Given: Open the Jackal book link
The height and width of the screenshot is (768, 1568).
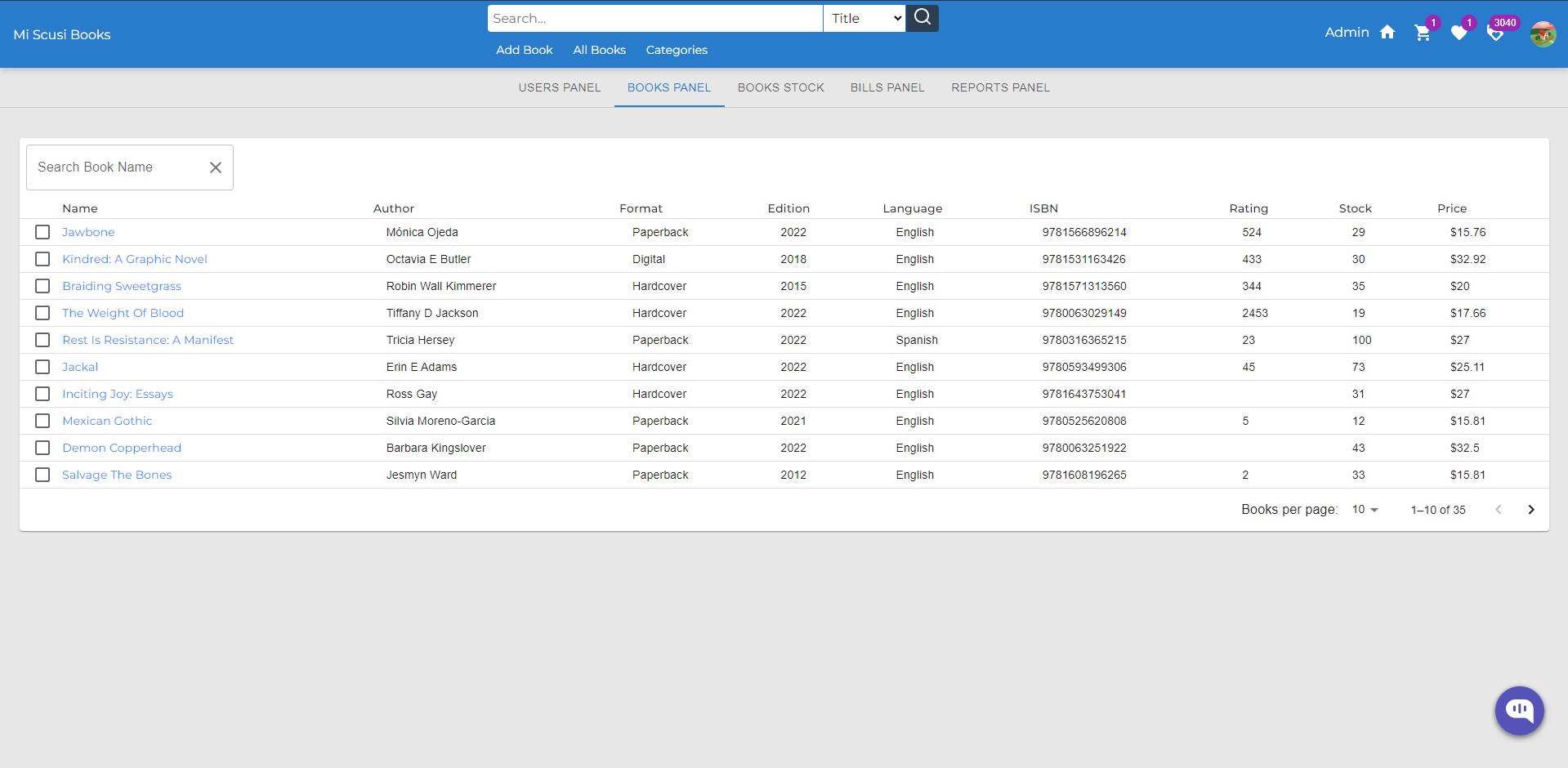Looking at the screenshot, I should [x=80, y=367].
